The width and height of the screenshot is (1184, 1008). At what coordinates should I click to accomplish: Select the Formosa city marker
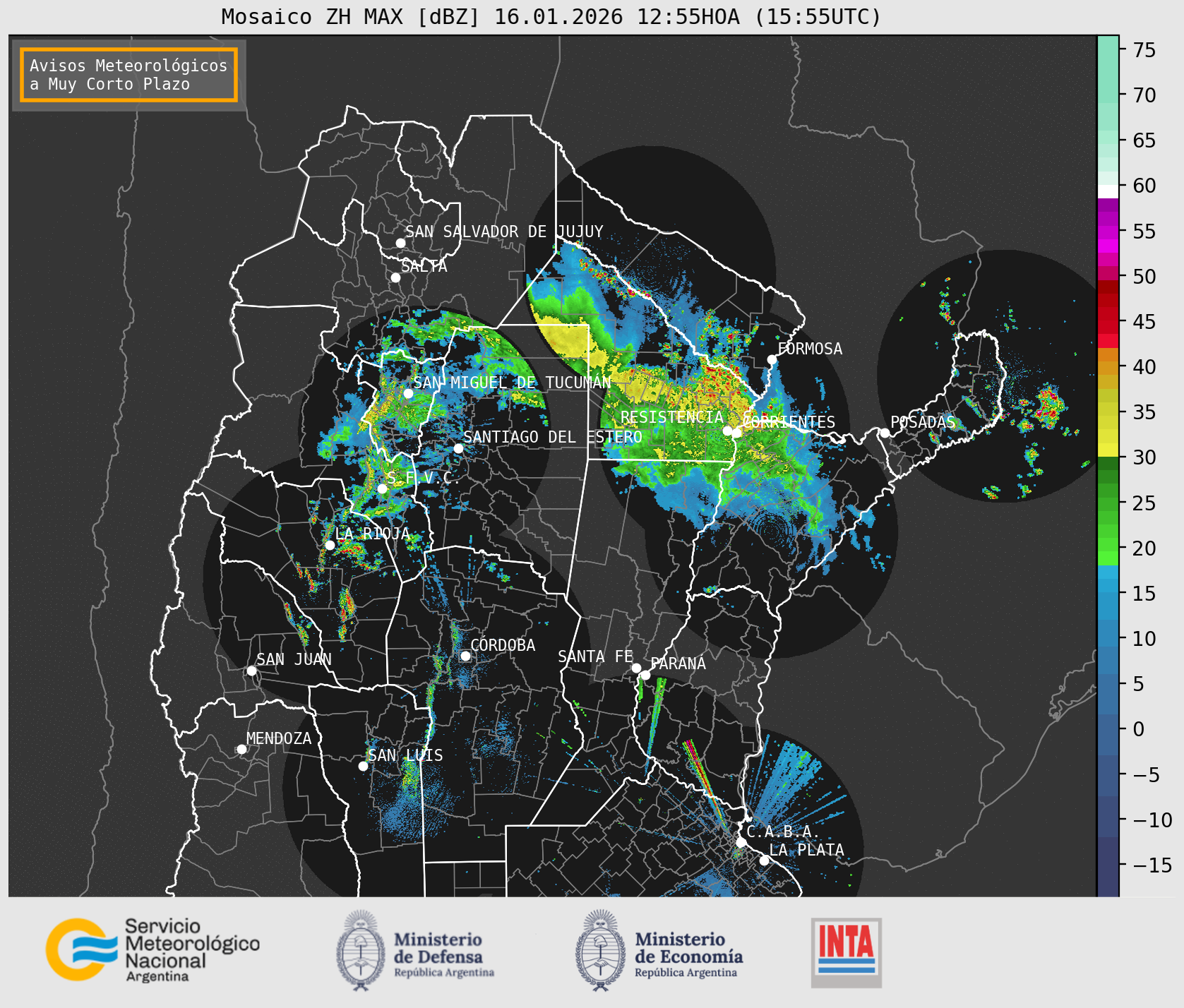772,359
